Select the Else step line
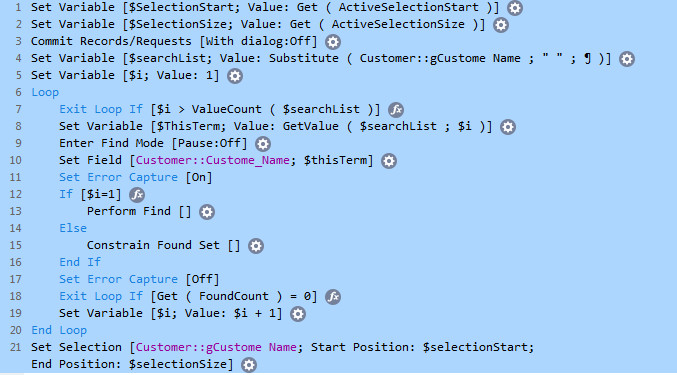Viewport: 677px width, 375px height. pyautogui.click(x=73, y=228)
